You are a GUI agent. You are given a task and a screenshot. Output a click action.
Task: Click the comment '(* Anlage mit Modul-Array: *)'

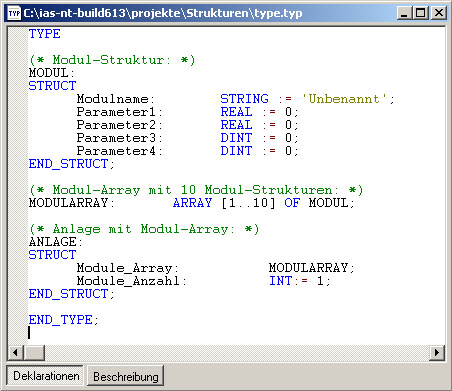tap(144, 229)
